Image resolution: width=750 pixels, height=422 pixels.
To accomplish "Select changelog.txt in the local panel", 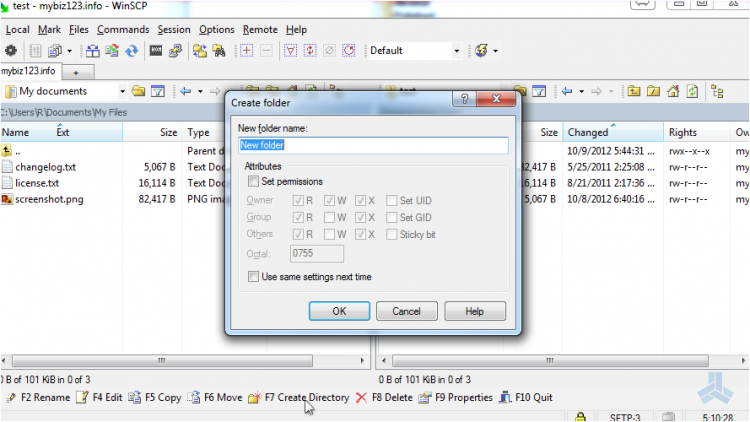I will click(45, 167).
